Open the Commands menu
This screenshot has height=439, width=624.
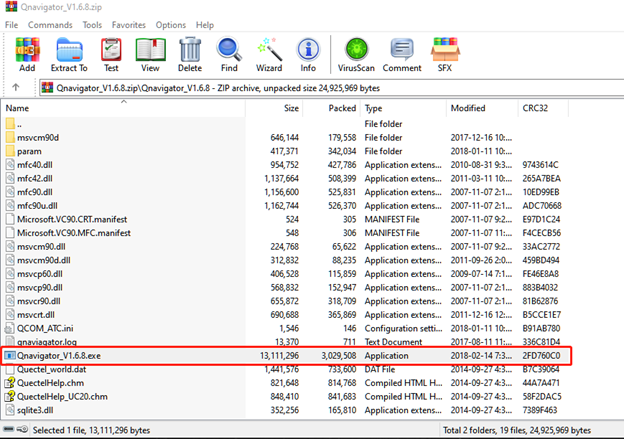tap(50, 24)
